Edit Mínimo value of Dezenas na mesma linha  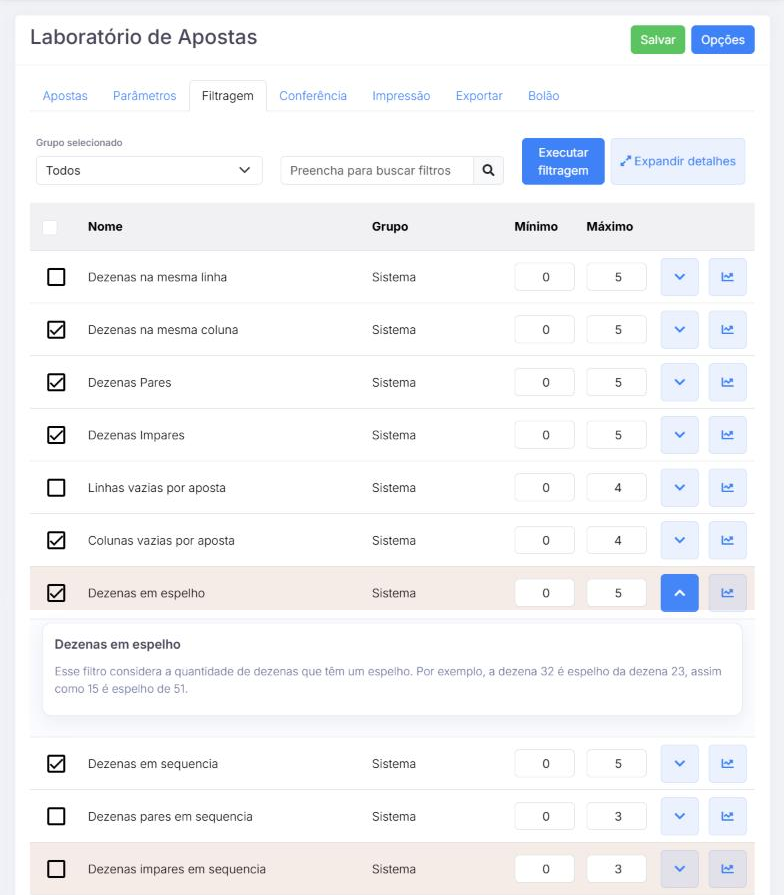point(544,277)
